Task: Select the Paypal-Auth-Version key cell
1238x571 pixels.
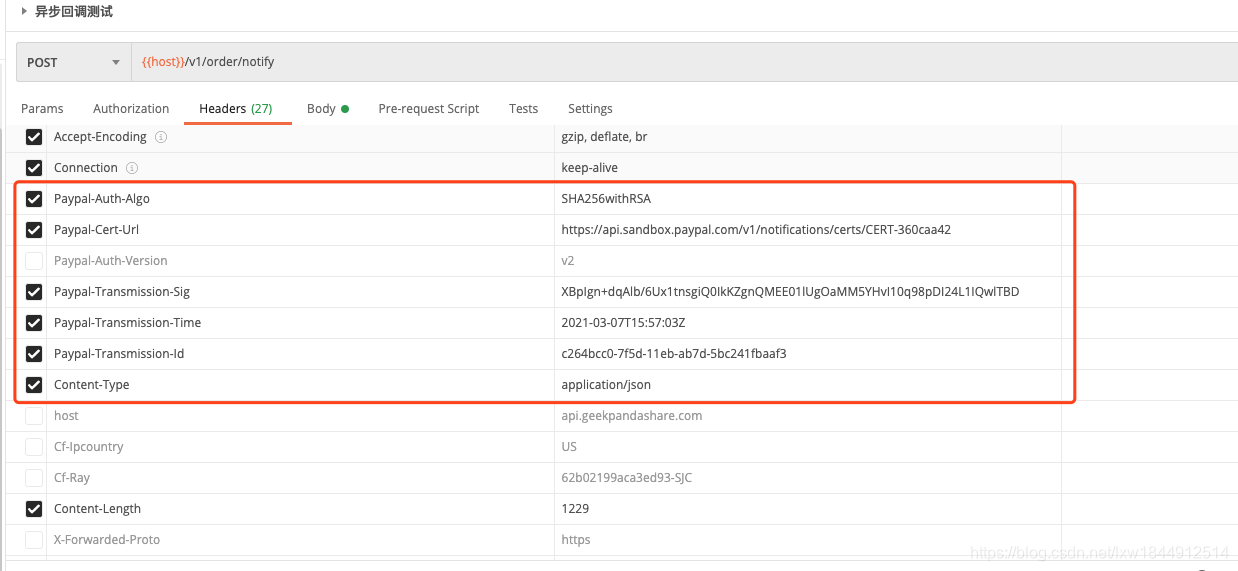Action: (300, 261)
